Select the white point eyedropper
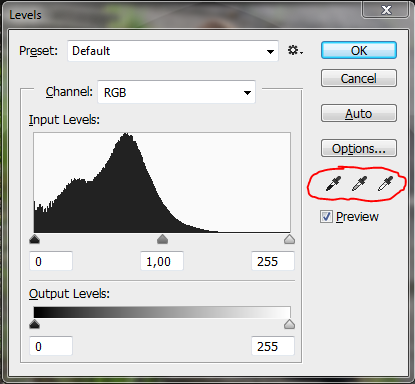The width and height of the screenshot is (415, 384). tap(385, 183)
